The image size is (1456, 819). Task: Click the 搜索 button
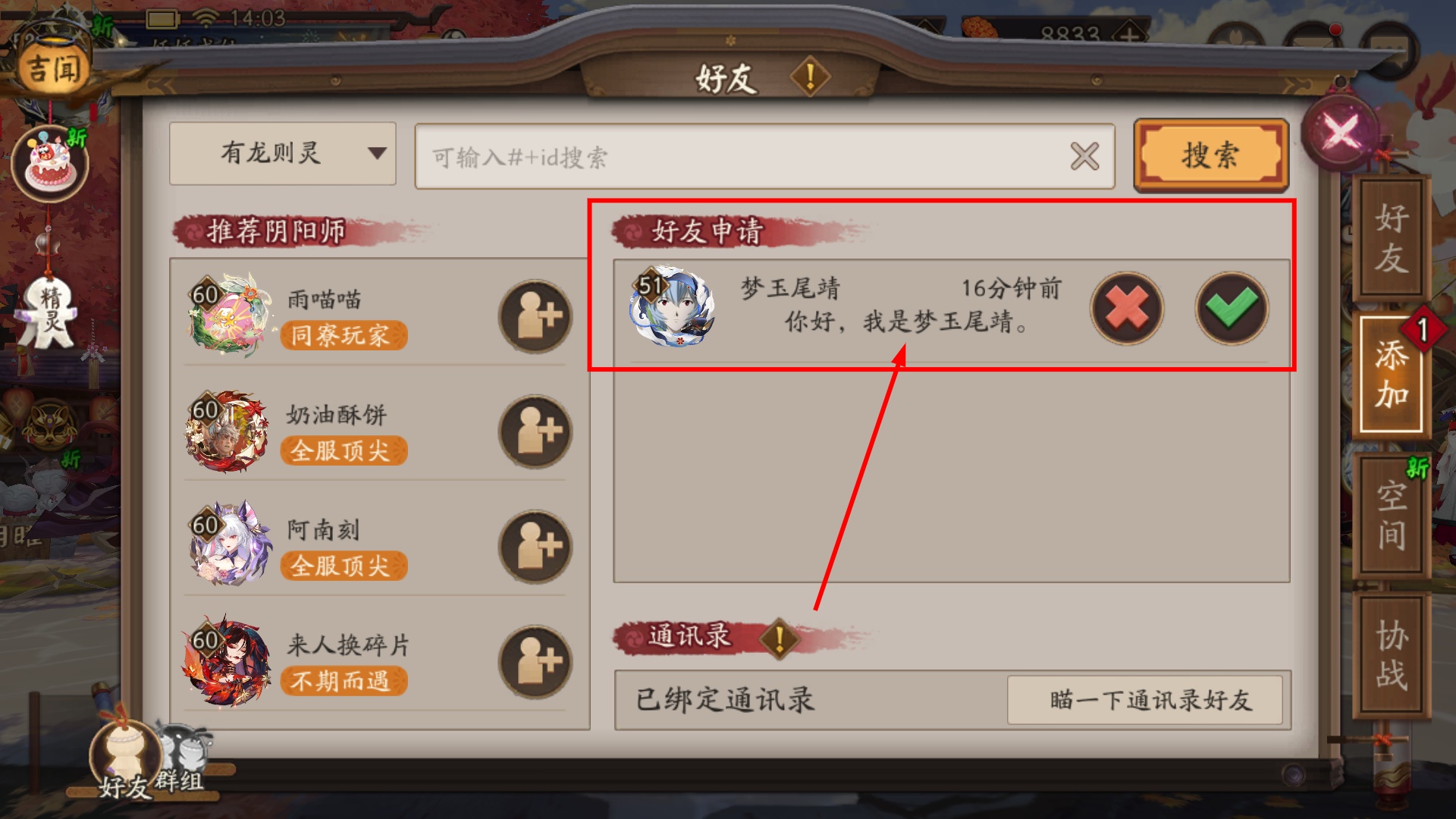click(x=1211, y=155)
